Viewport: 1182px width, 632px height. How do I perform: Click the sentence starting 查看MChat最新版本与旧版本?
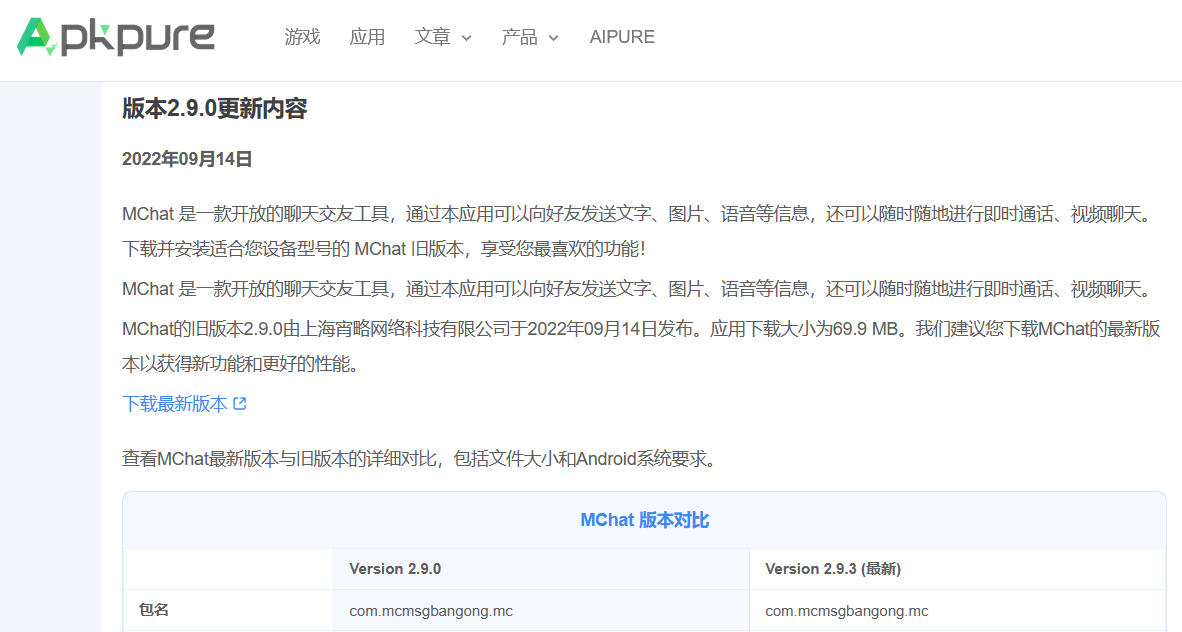tap(419, 459)
